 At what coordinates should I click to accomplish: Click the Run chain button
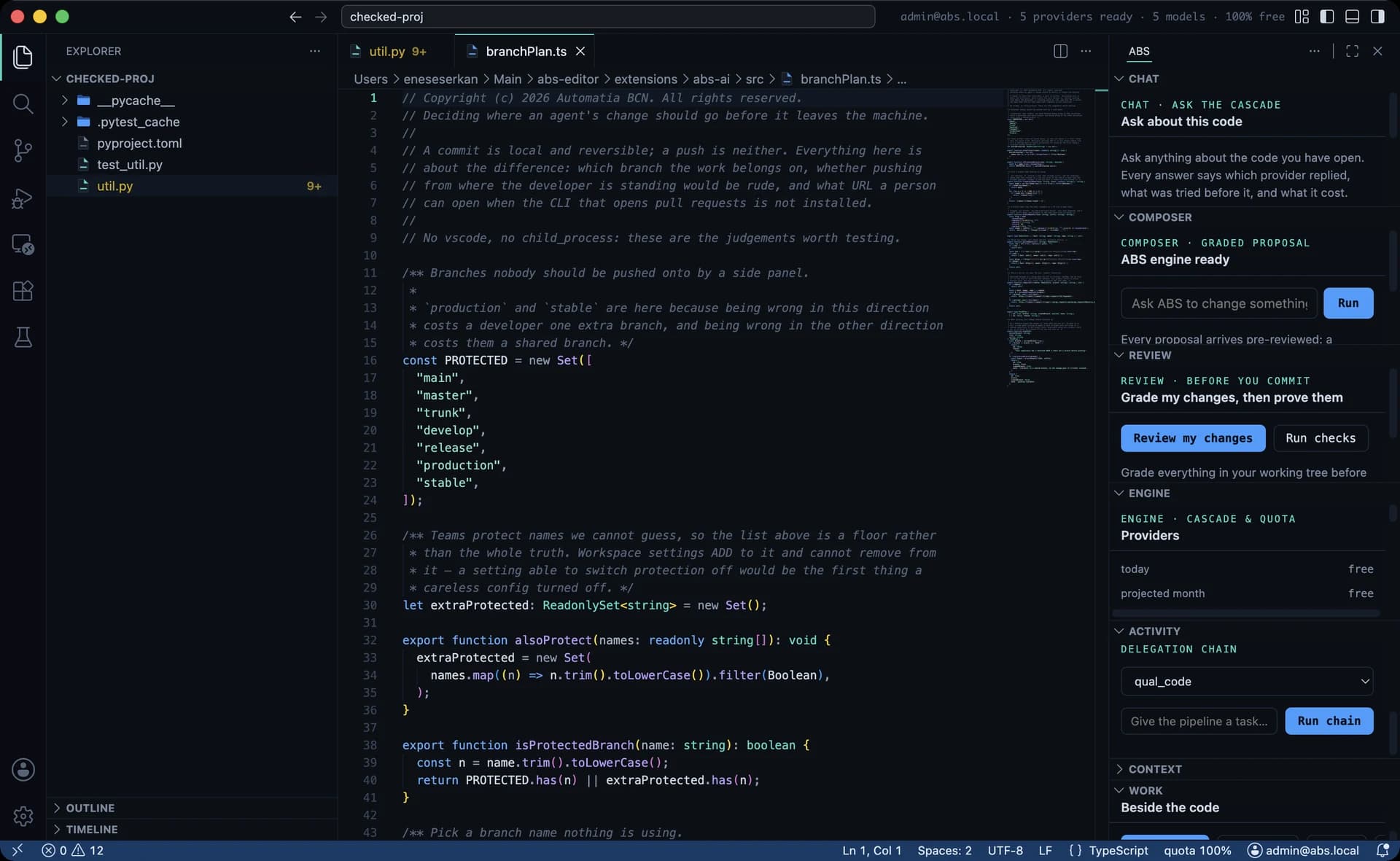pos(1329,720)
